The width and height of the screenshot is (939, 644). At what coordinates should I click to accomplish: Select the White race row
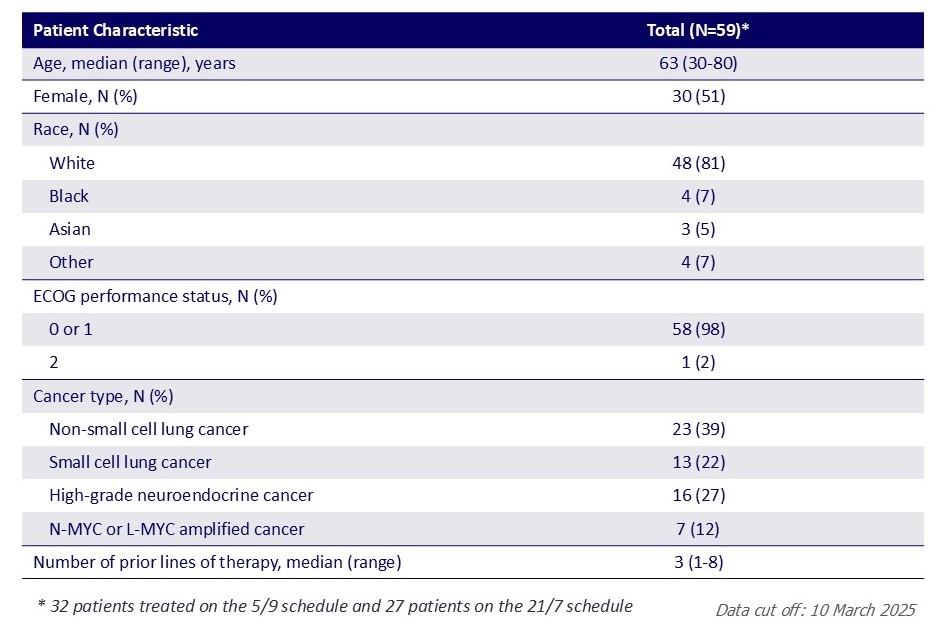point(72,163)
